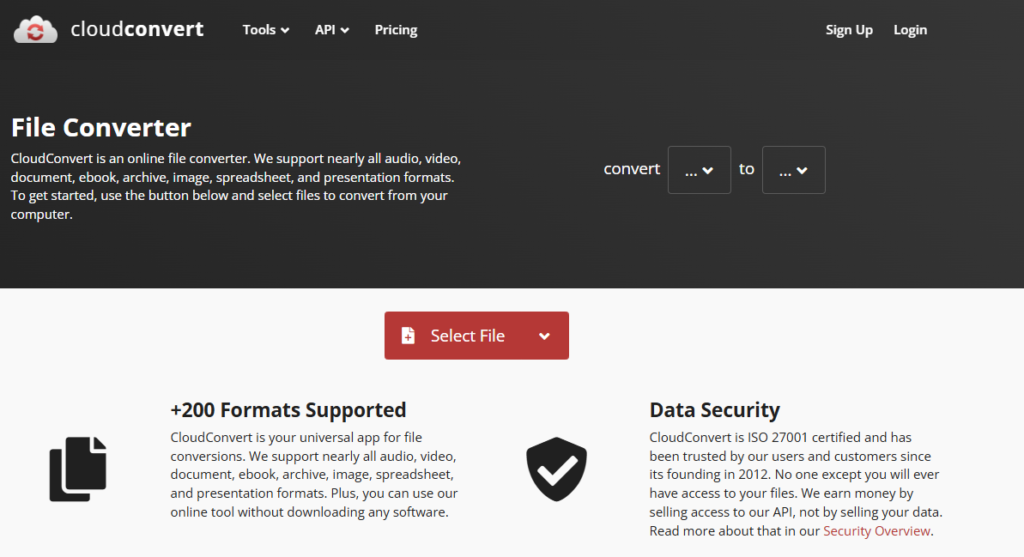Expand the chevron beside API

click(345, 31)
